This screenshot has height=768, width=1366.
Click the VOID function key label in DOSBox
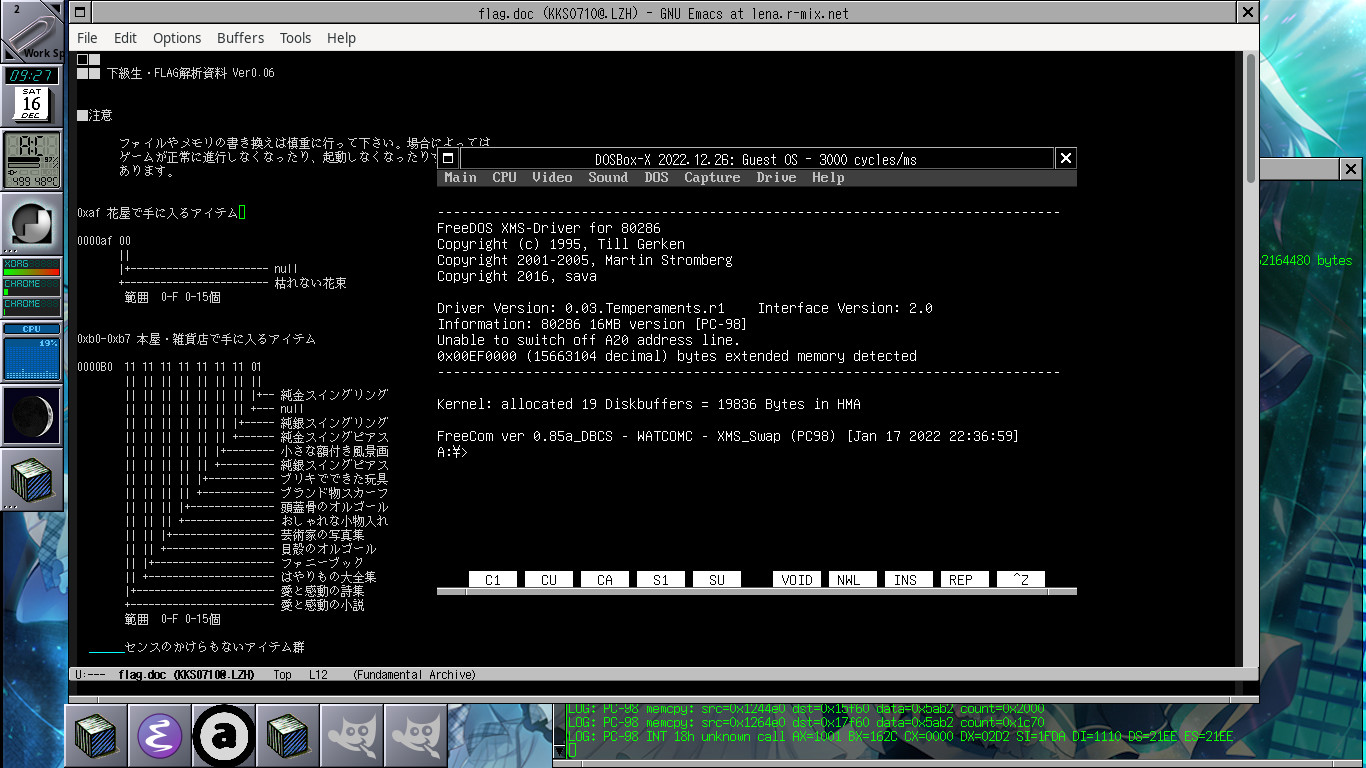point(797,580)
